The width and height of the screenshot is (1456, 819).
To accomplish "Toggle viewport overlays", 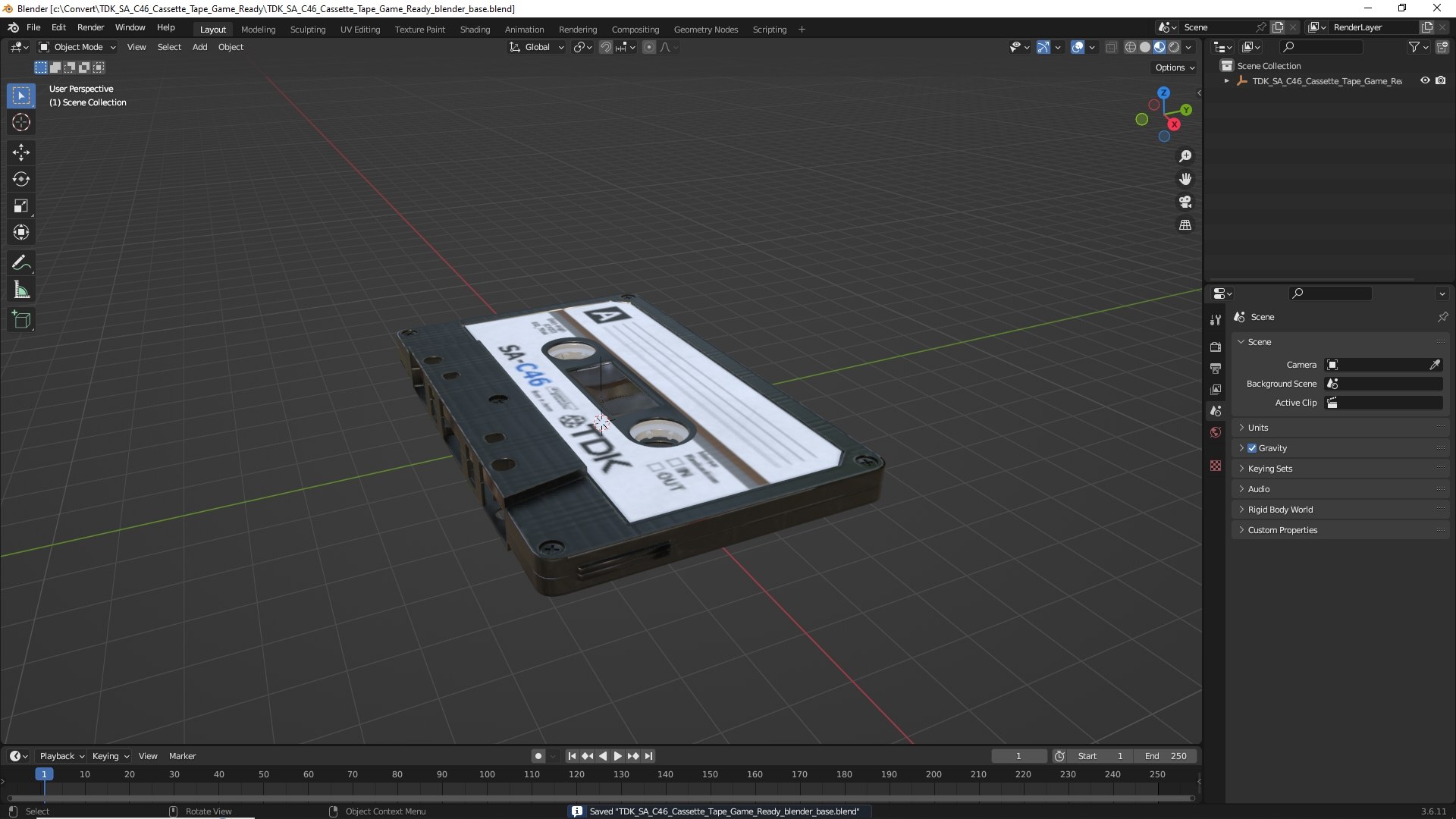I will 1078,47.
